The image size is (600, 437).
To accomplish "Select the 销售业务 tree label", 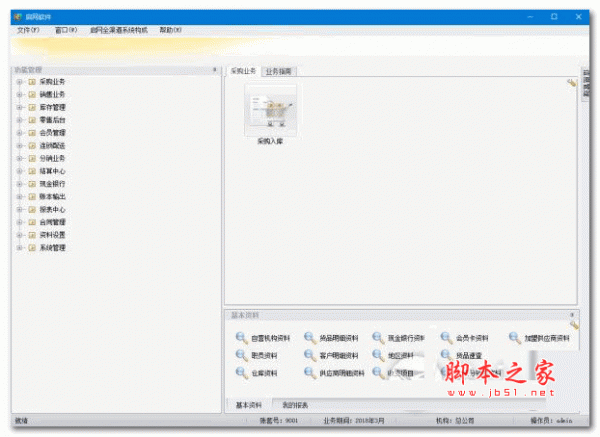I will 52,95.
